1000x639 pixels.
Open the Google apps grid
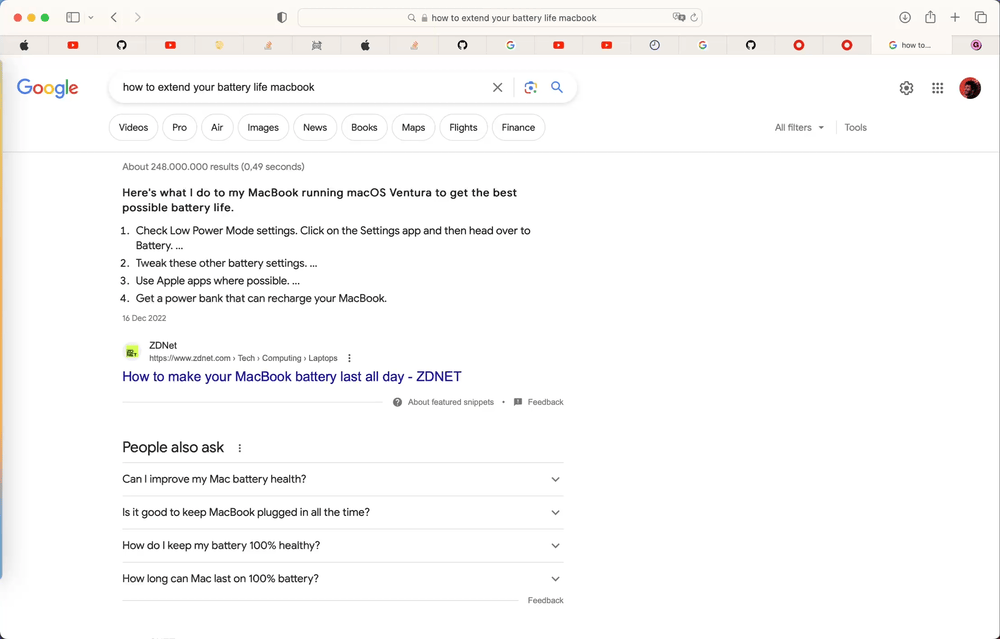click(937, 88)
